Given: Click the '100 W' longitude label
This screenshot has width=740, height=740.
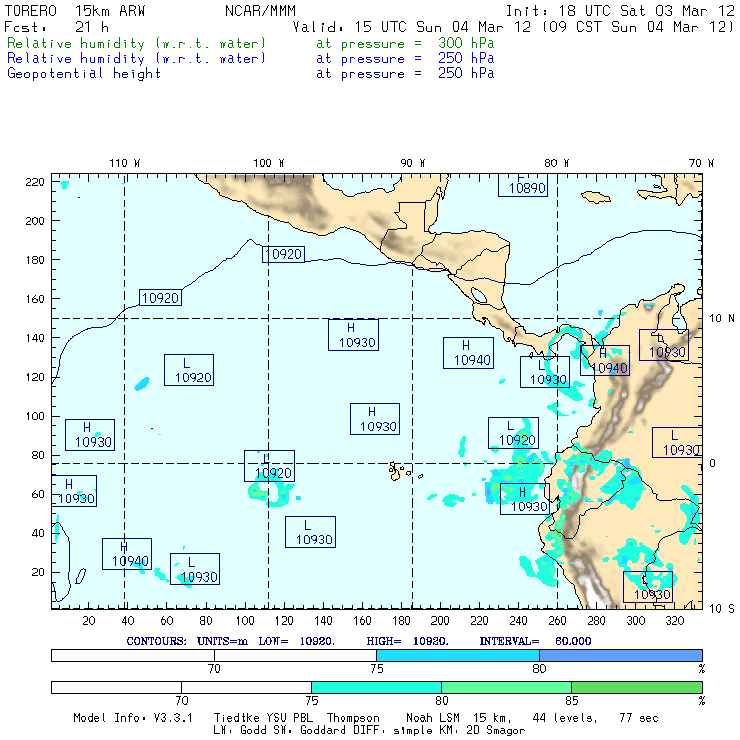Looking at the screenshot, I should (269, 163).
